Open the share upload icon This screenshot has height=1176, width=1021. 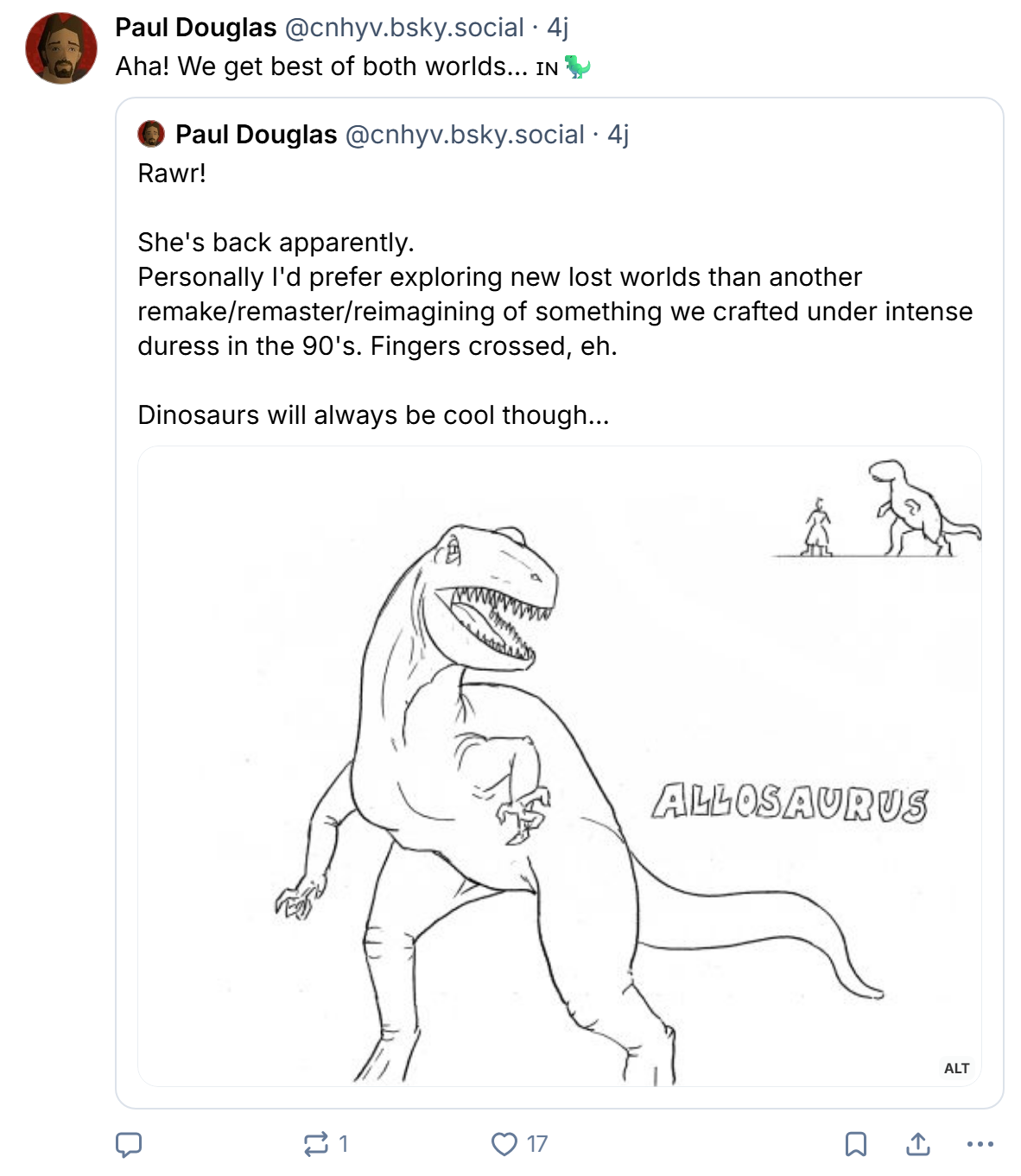[x=917, y=1144]
